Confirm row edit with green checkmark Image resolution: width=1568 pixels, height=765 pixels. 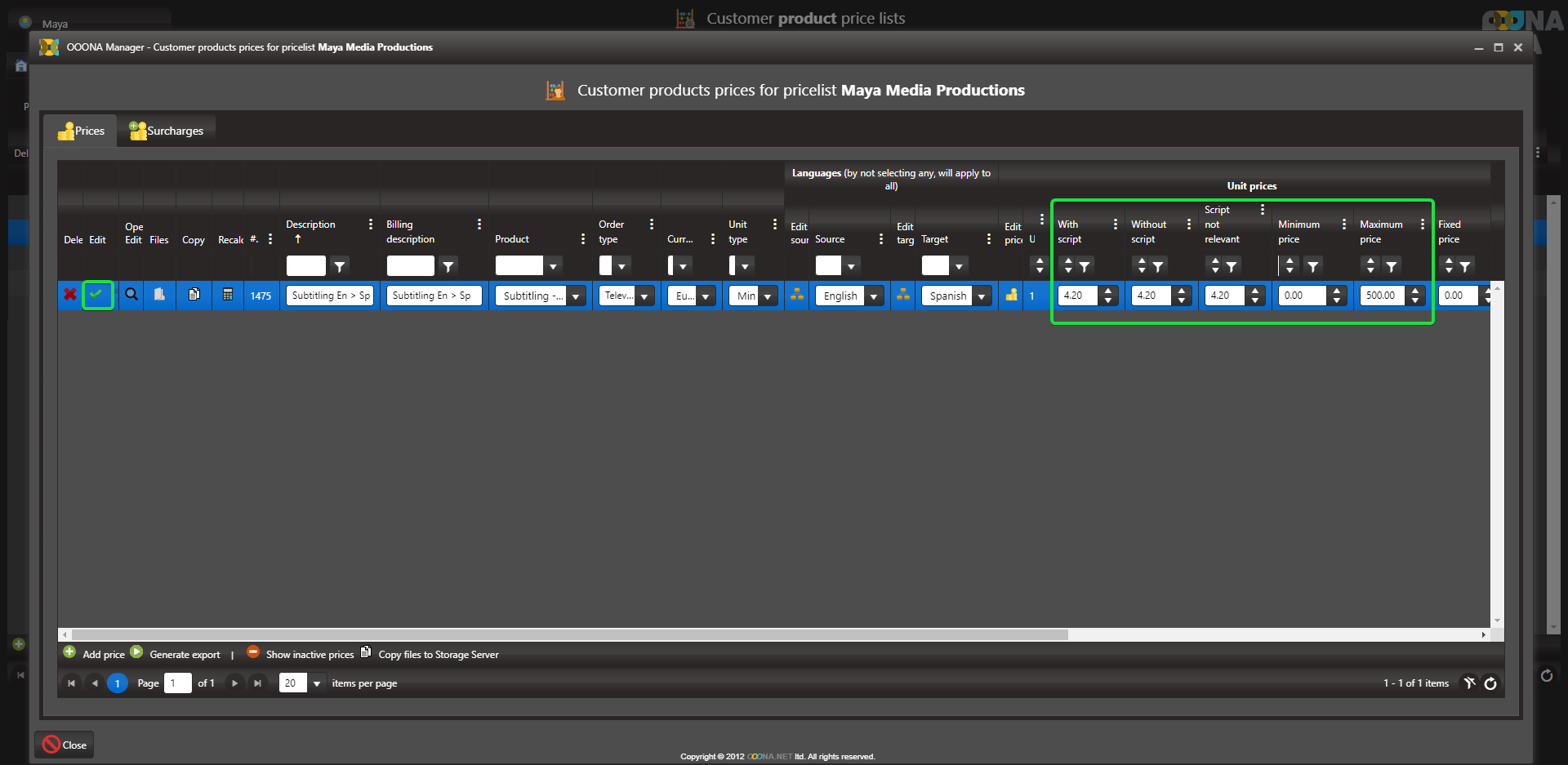tap(97, 295)
